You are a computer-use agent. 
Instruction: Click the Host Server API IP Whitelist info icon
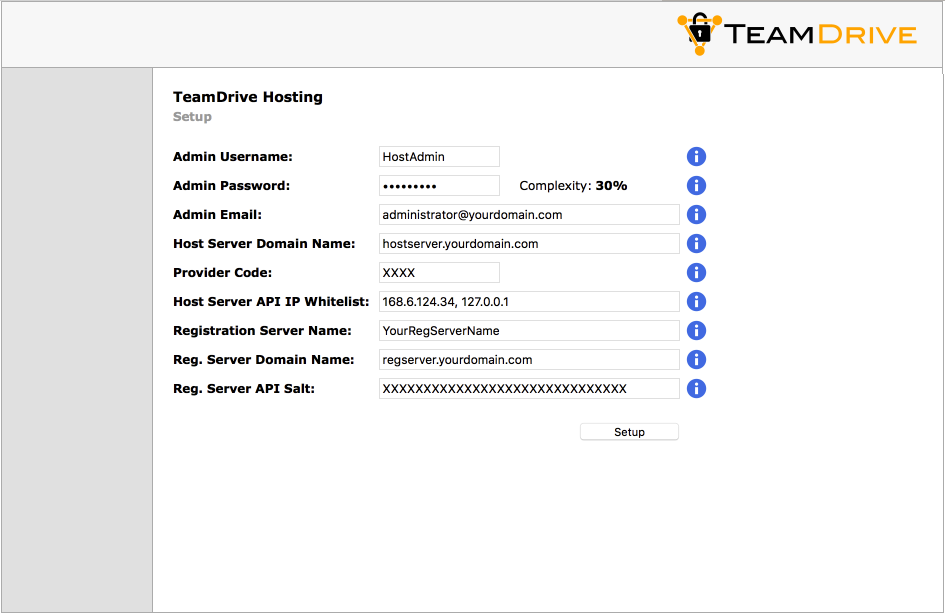pos(696,301)
